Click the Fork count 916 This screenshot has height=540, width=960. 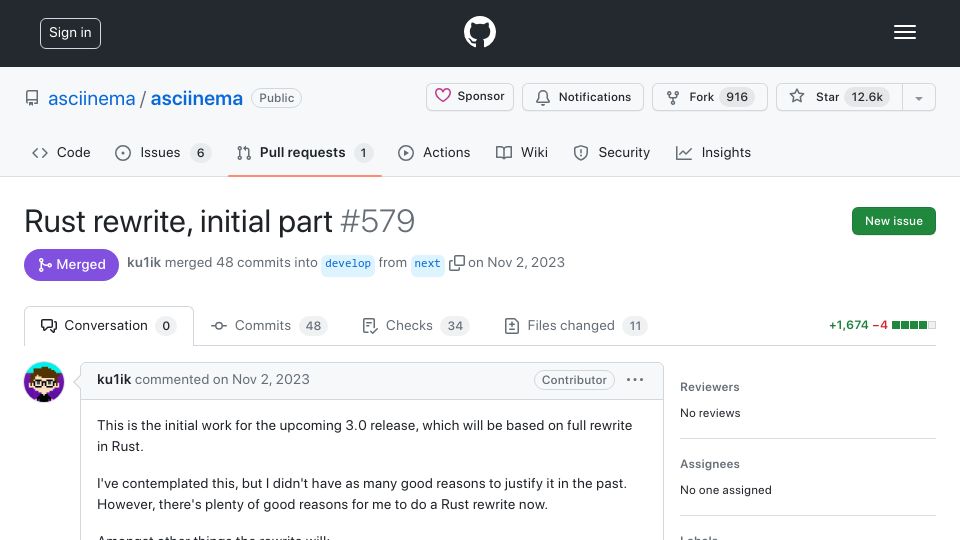[737, 97]
